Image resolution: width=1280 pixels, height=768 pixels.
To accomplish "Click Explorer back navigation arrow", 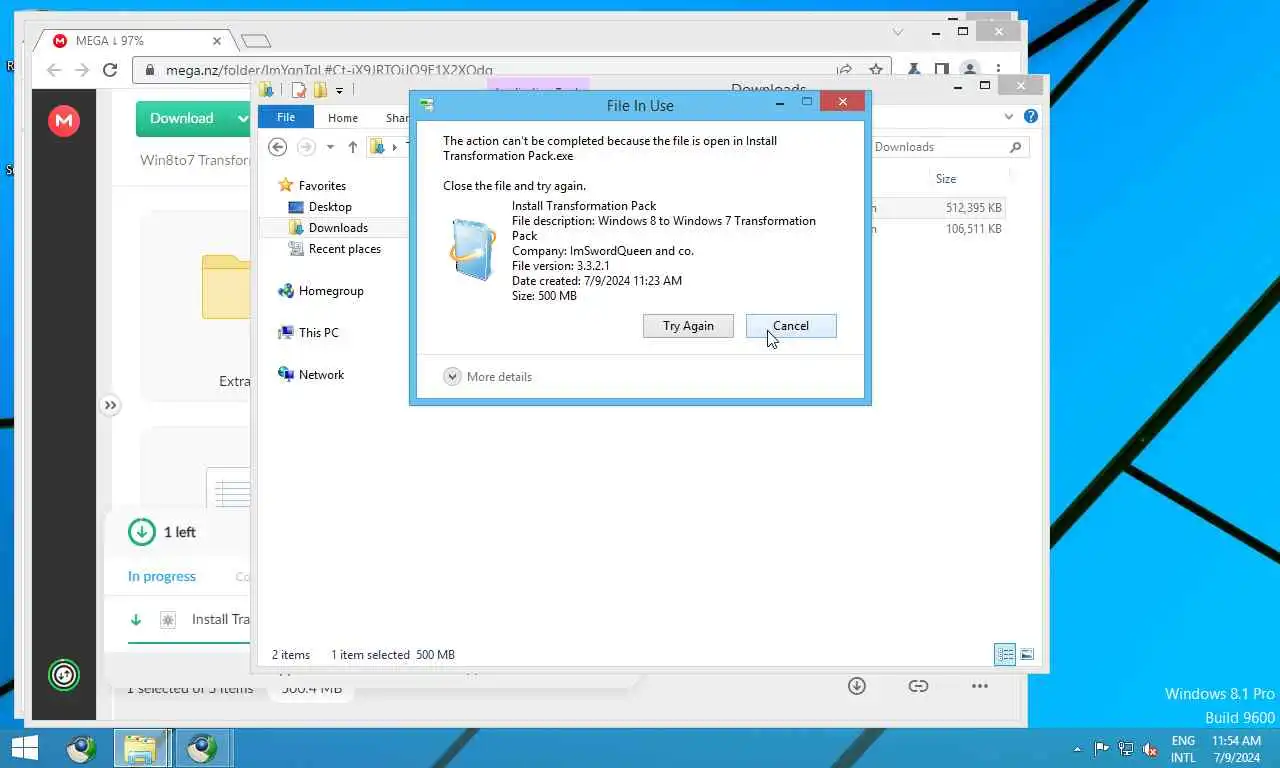I will 278,147.
